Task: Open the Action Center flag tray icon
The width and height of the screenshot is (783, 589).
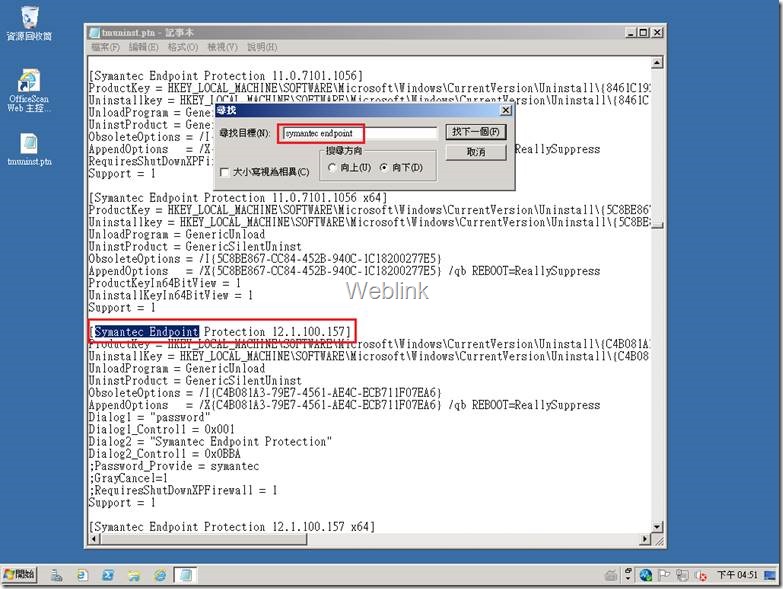Action: (x=664, y=575)
